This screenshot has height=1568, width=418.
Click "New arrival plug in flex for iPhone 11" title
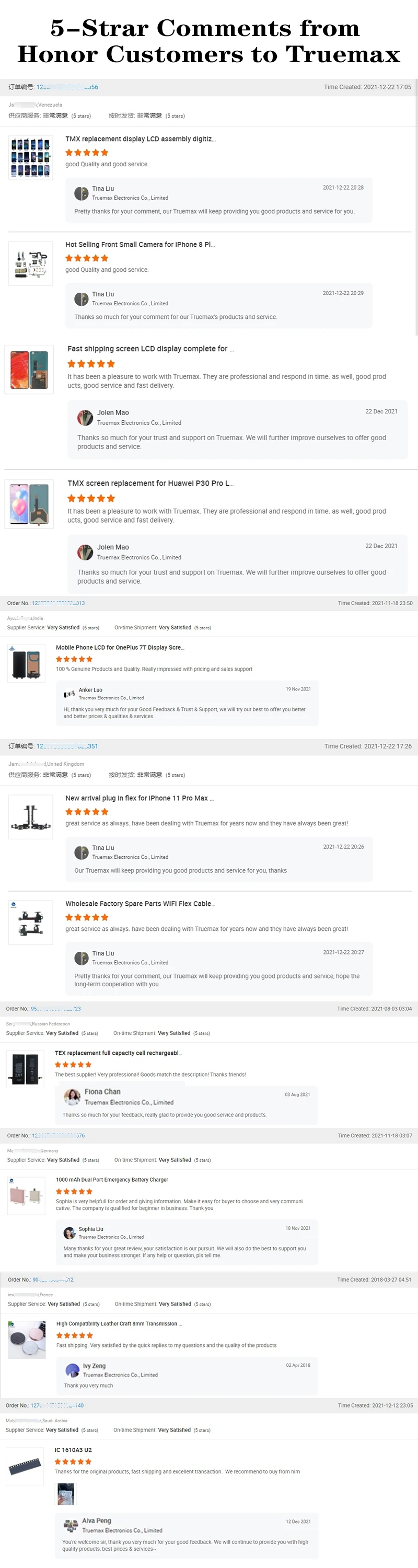140,798
